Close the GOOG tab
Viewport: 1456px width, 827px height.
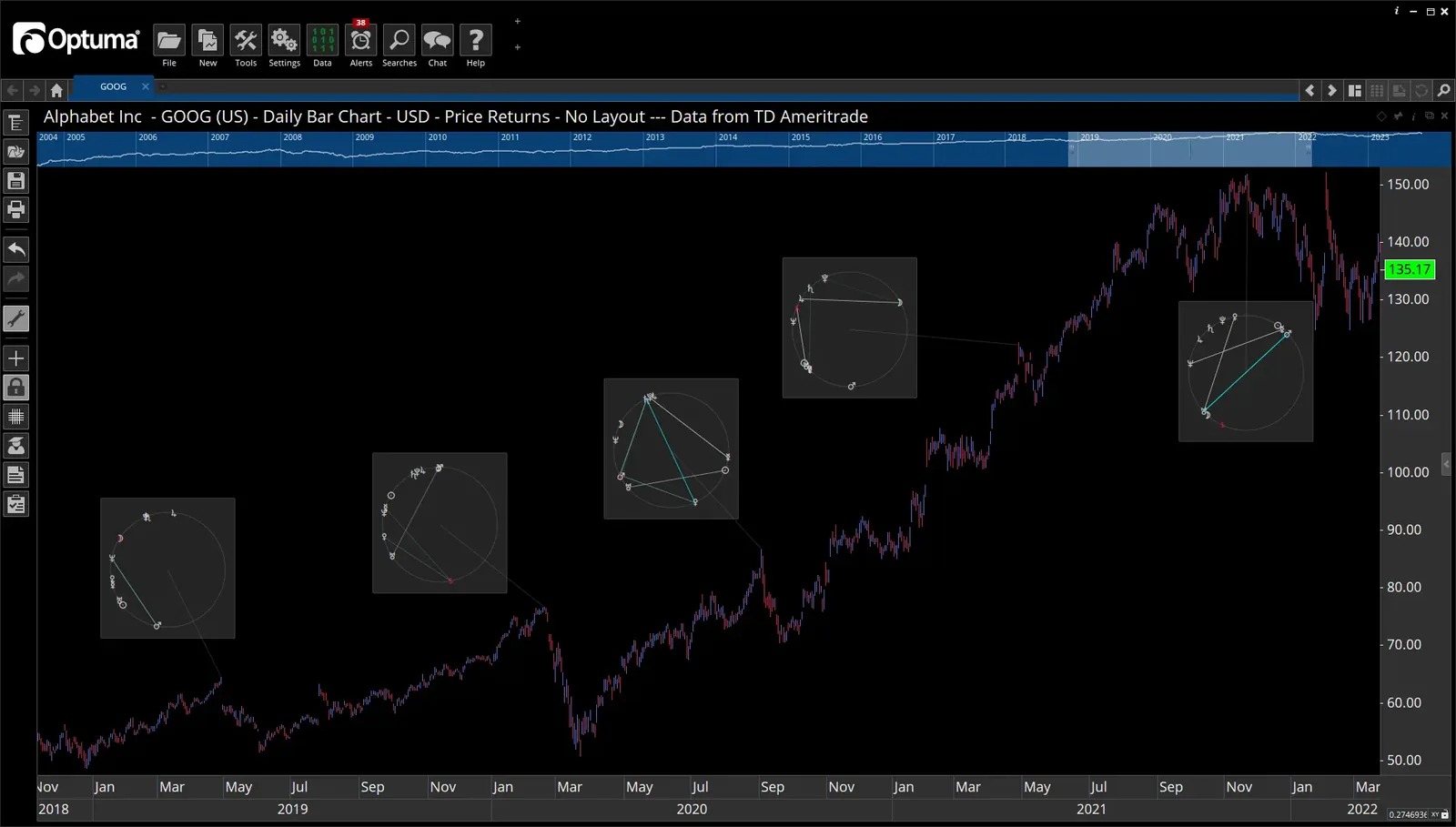pos(145,86)
